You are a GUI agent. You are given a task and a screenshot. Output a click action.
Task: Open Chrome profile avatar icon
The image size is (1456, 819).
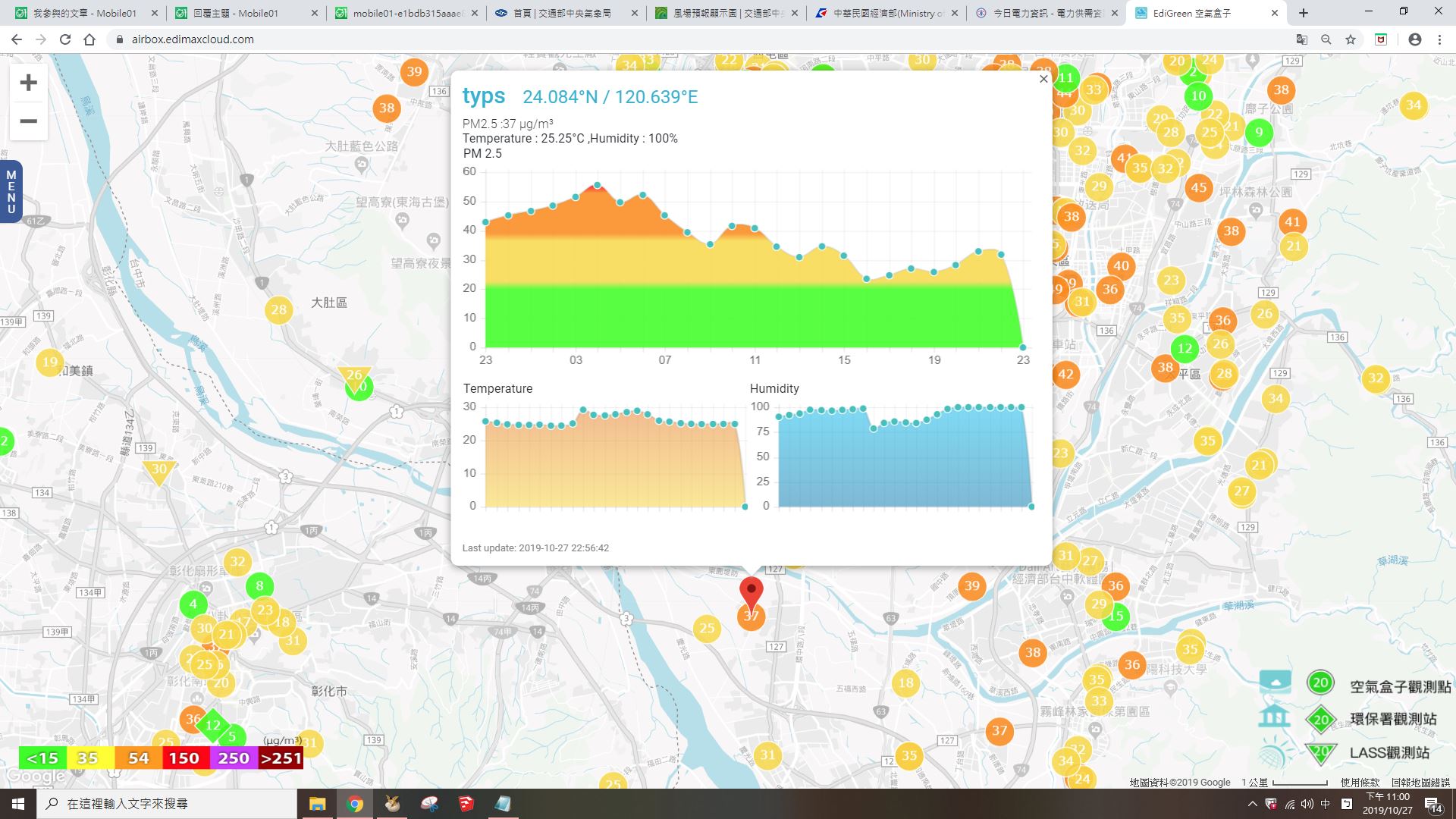pos(1415,39)
